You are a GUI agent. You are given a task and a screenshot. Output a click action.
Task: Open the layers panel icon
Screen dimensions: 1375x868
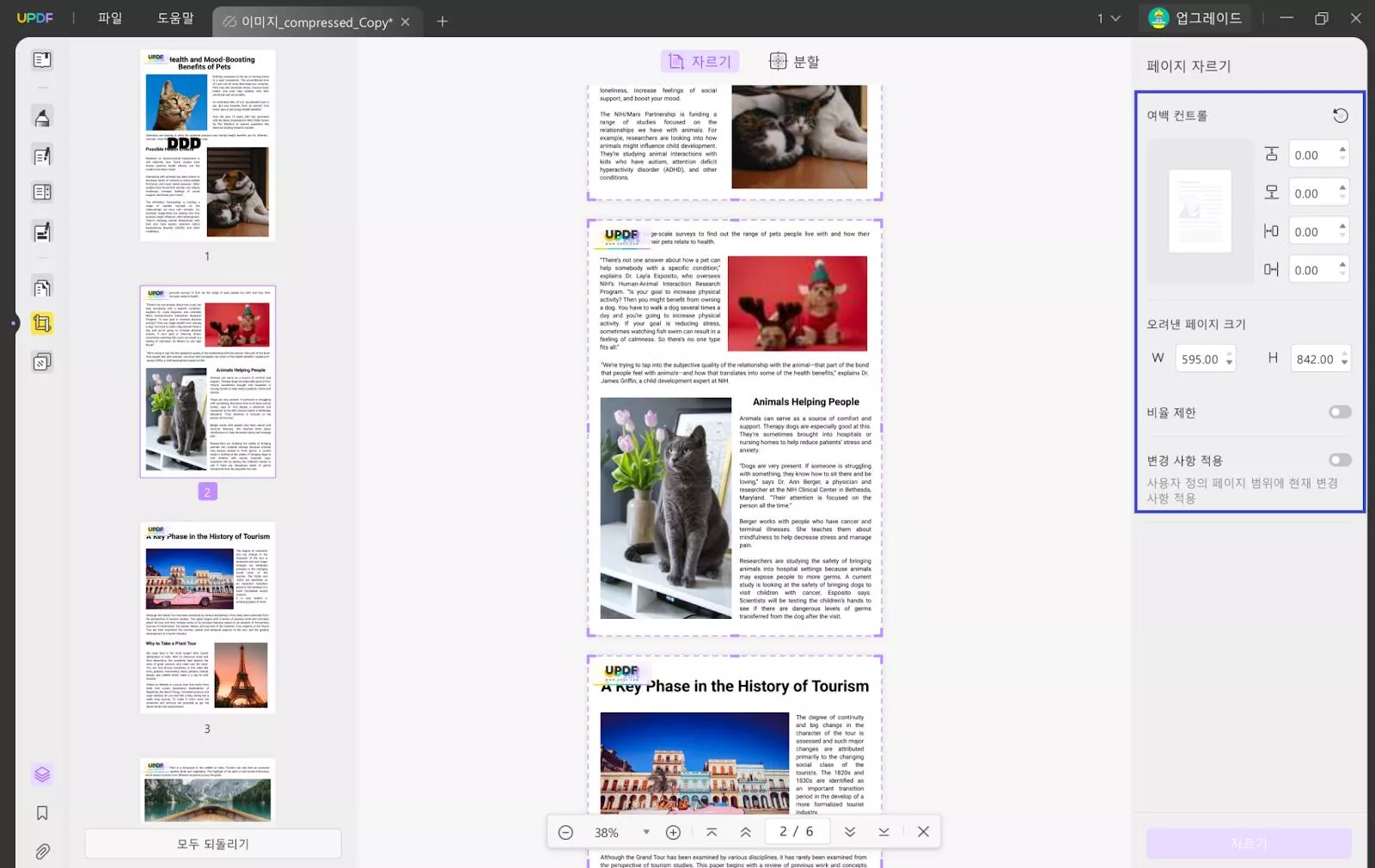pyautogui.click(x=42, y=774)
